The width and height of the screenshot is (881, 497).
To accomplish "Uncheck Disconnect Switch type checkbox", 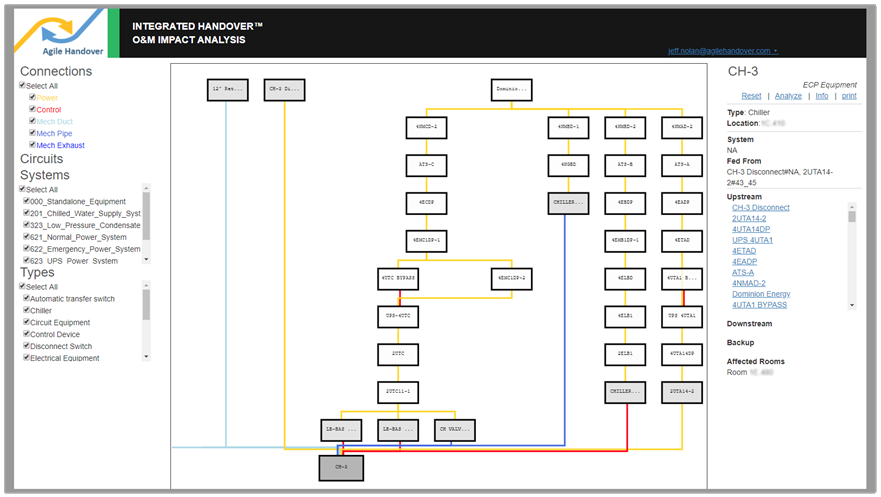I will click(x=26, y=345).
